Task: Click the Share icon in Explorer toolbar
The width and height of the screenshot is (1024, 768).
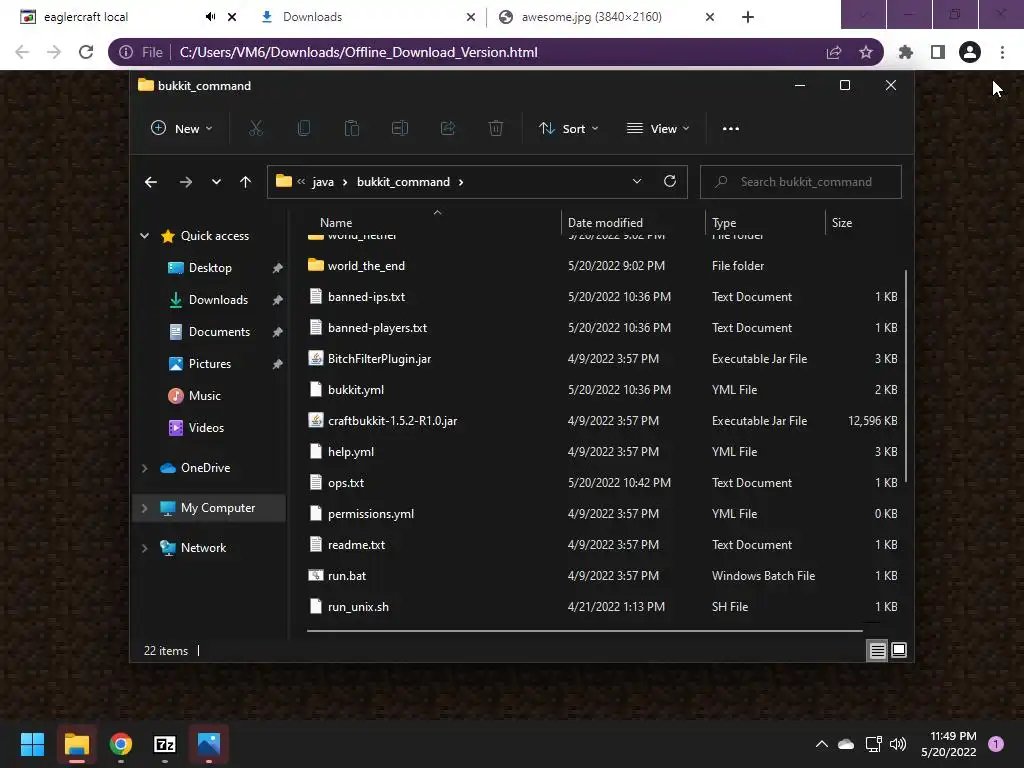Action: coord(448,129)
